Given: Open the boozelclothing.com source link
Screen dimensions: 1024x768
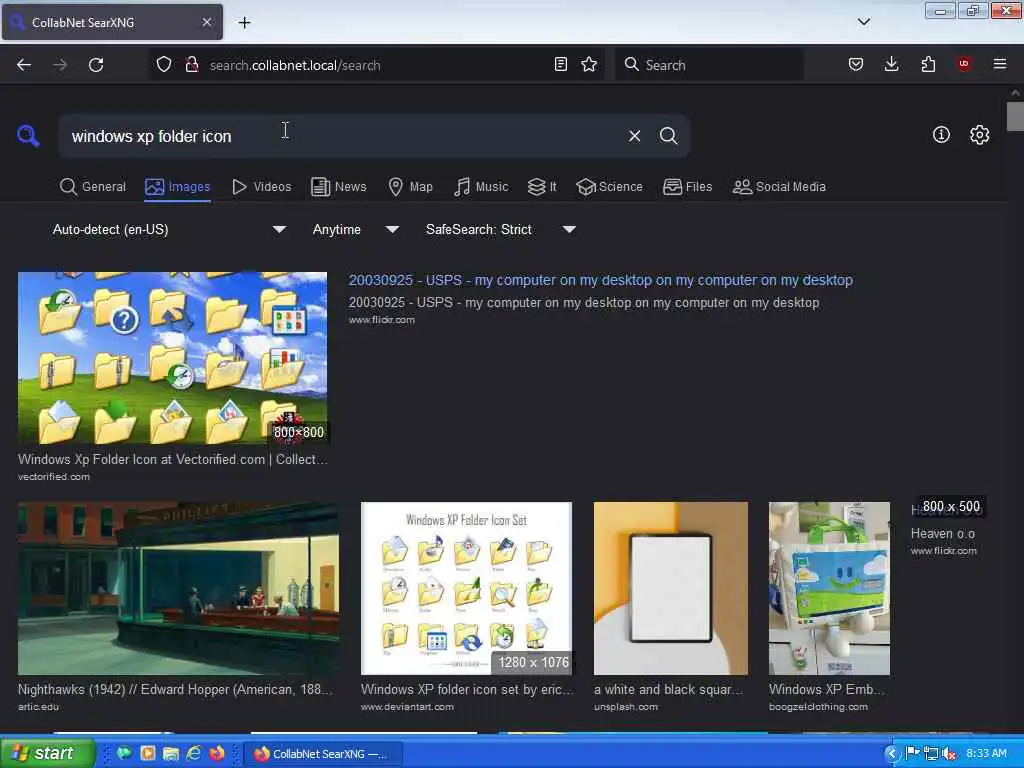Looking at the screenshot, I should pos(818,707).
